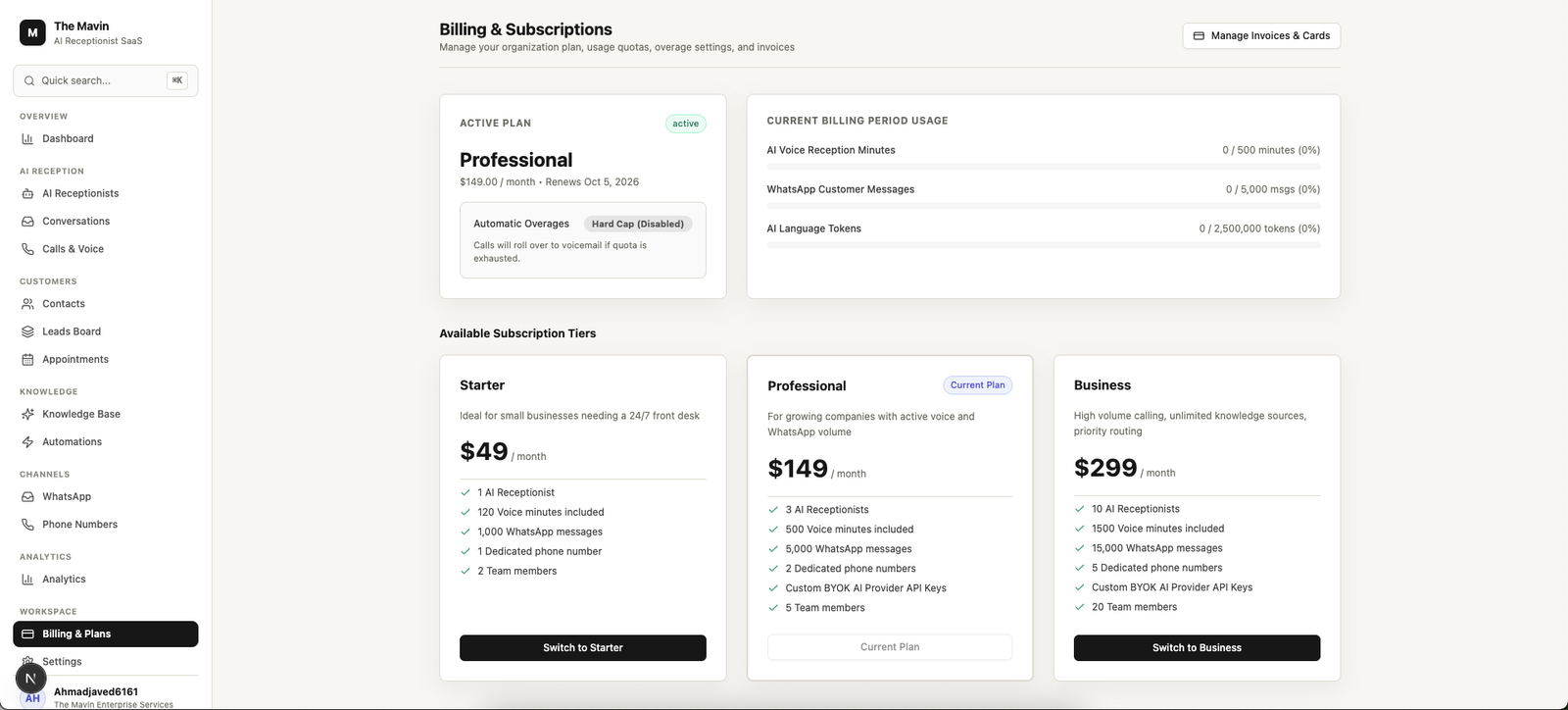Click '15,000 WhatsApp messages' feature
This screenshot has height=710, width=1568.
tap(1157, 548)
